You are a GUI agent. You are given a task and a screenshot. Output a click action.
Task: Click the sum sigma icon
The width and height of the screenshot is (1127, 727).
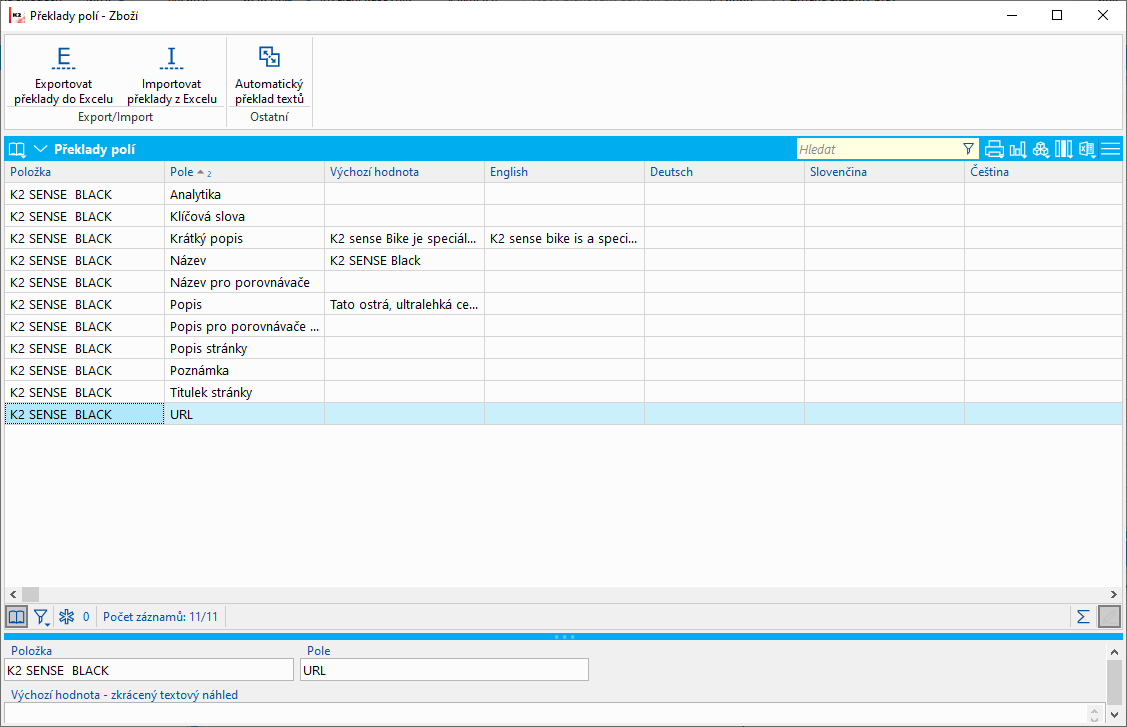(x=1083, y=616)
